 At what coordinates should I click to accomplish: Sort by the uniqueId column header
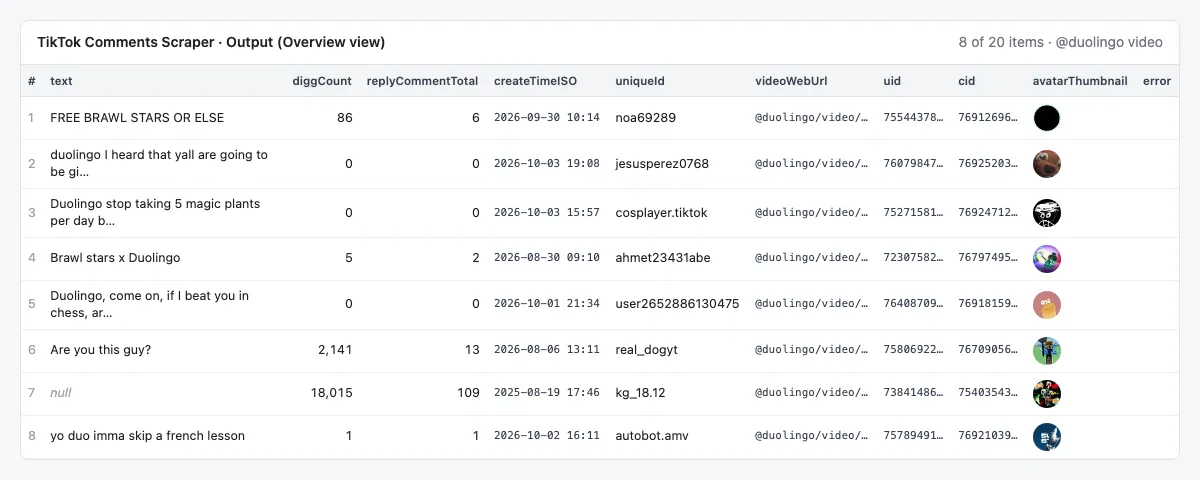point(640,81)
